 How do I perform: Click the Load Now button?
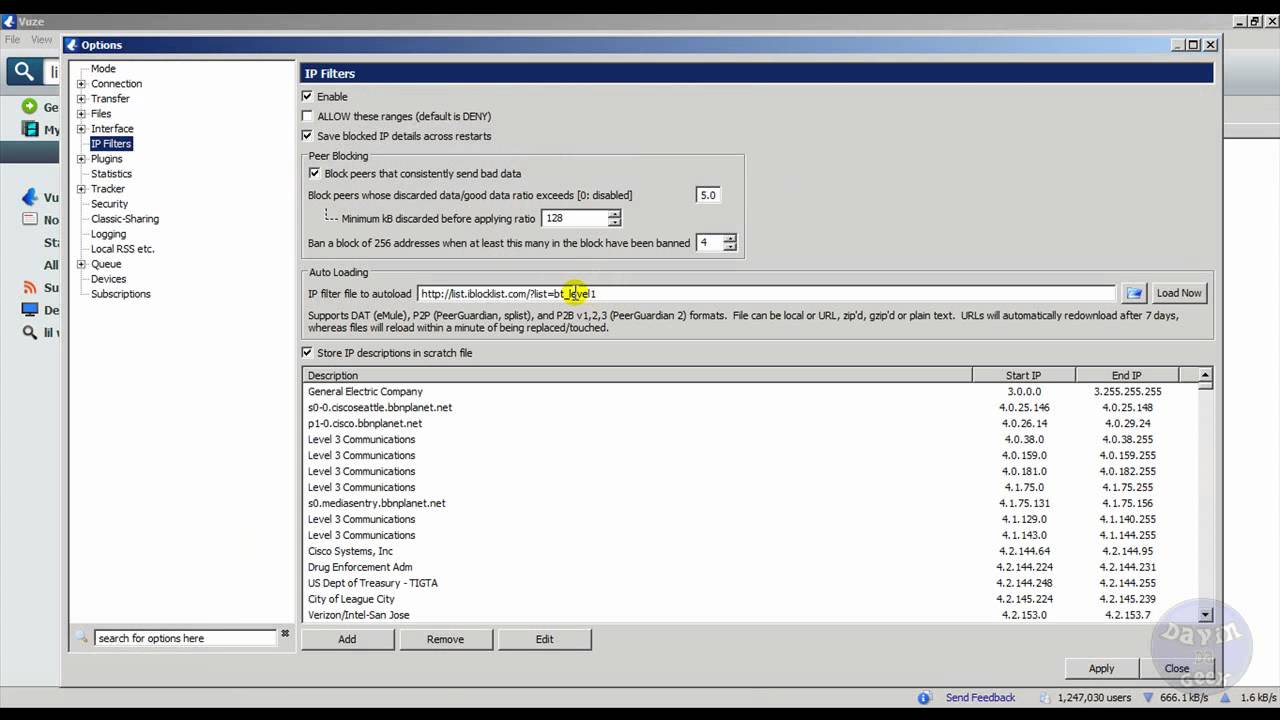click(1179, 293)
